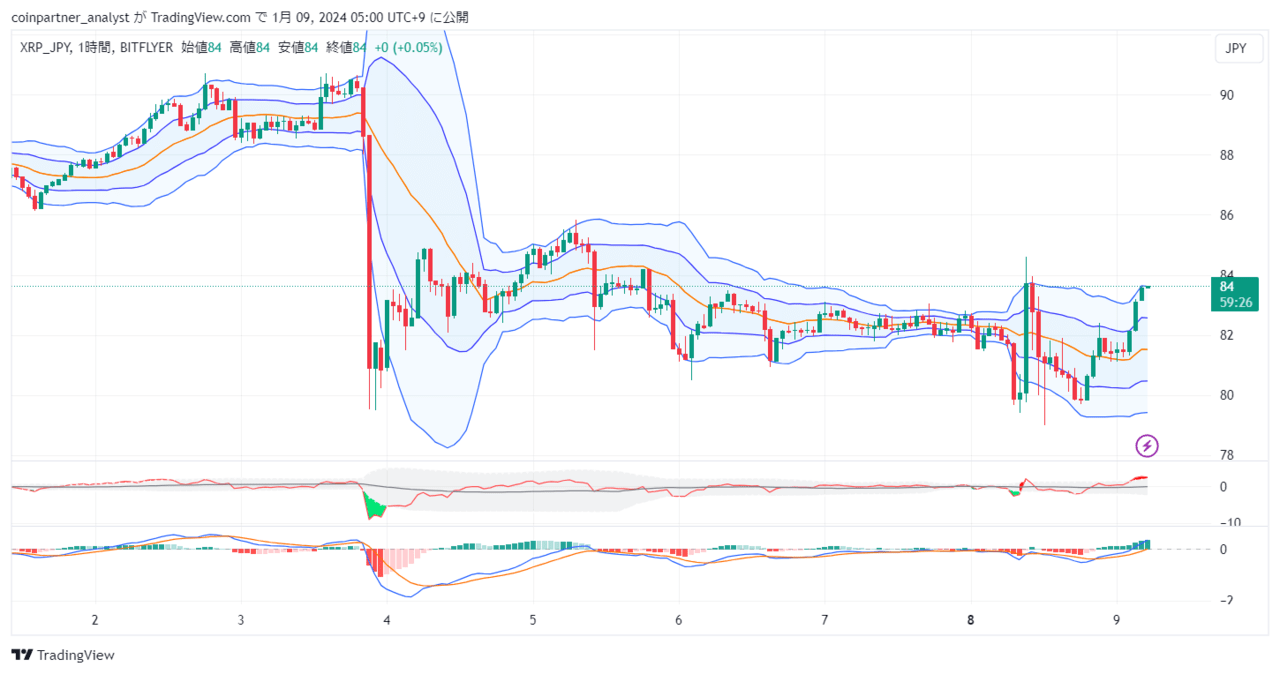Select the date label 8 on the time axis
Screen dimensions: 1280x674
971,620
